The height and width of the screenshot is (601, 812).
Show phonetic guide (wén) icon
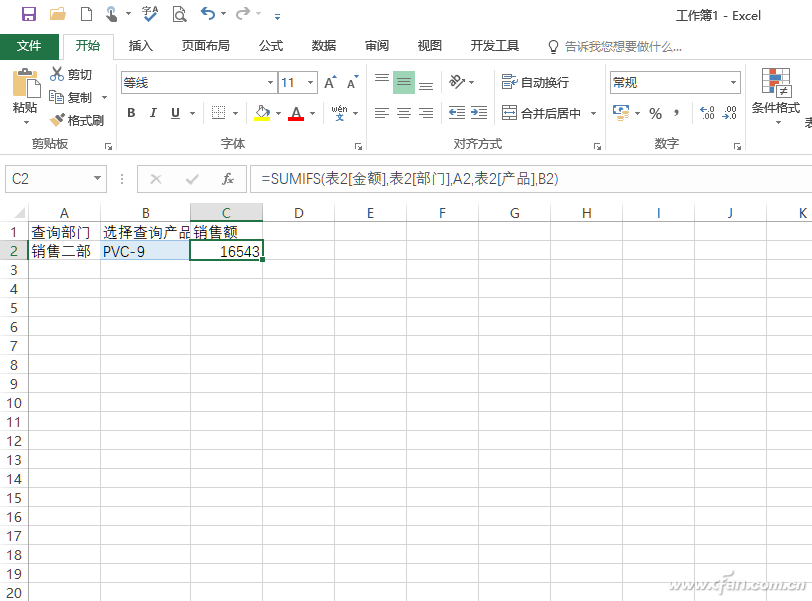click(340, 112)
